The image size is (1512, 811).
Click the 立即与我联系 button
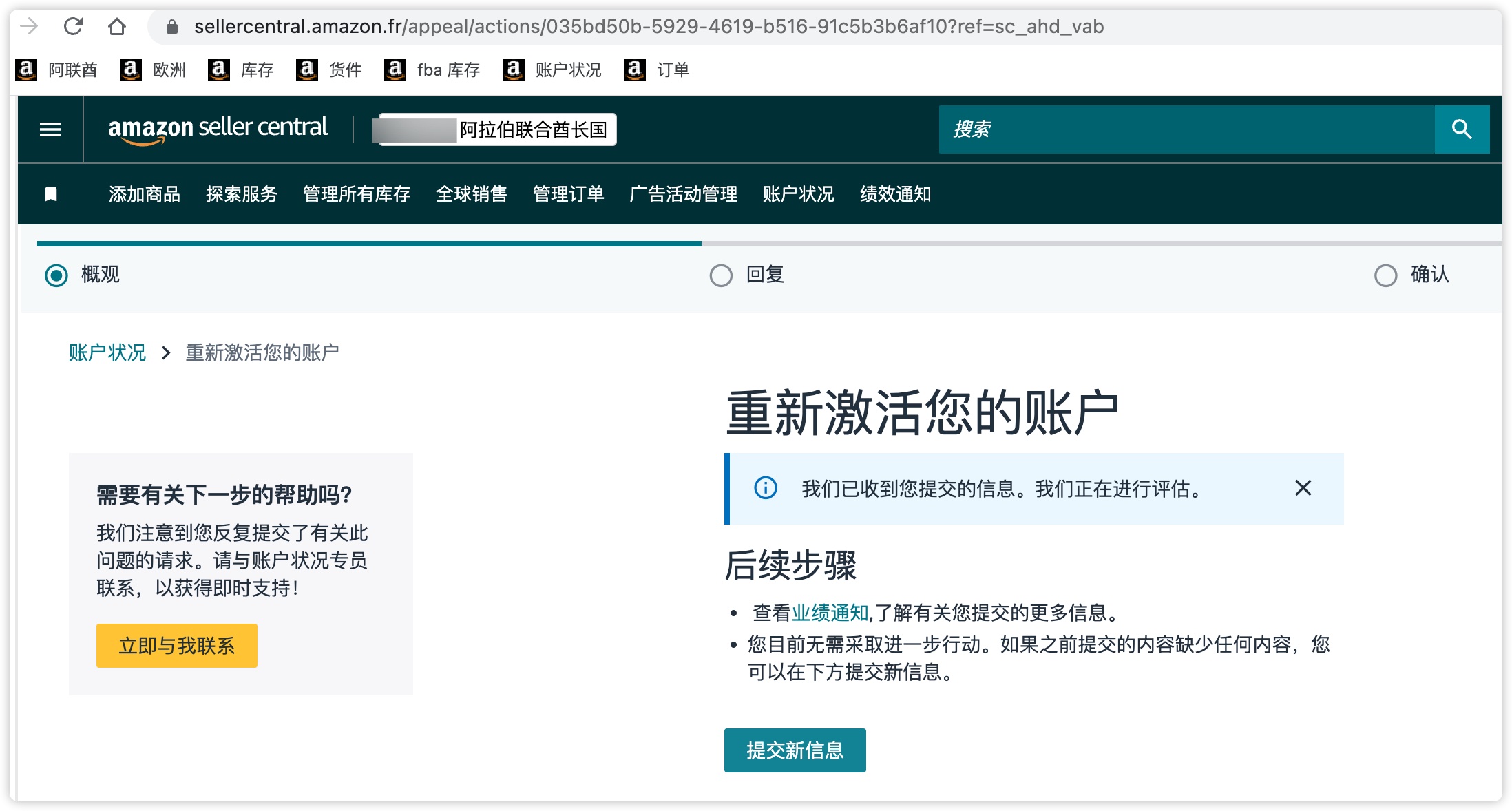[x=176, y=645]
